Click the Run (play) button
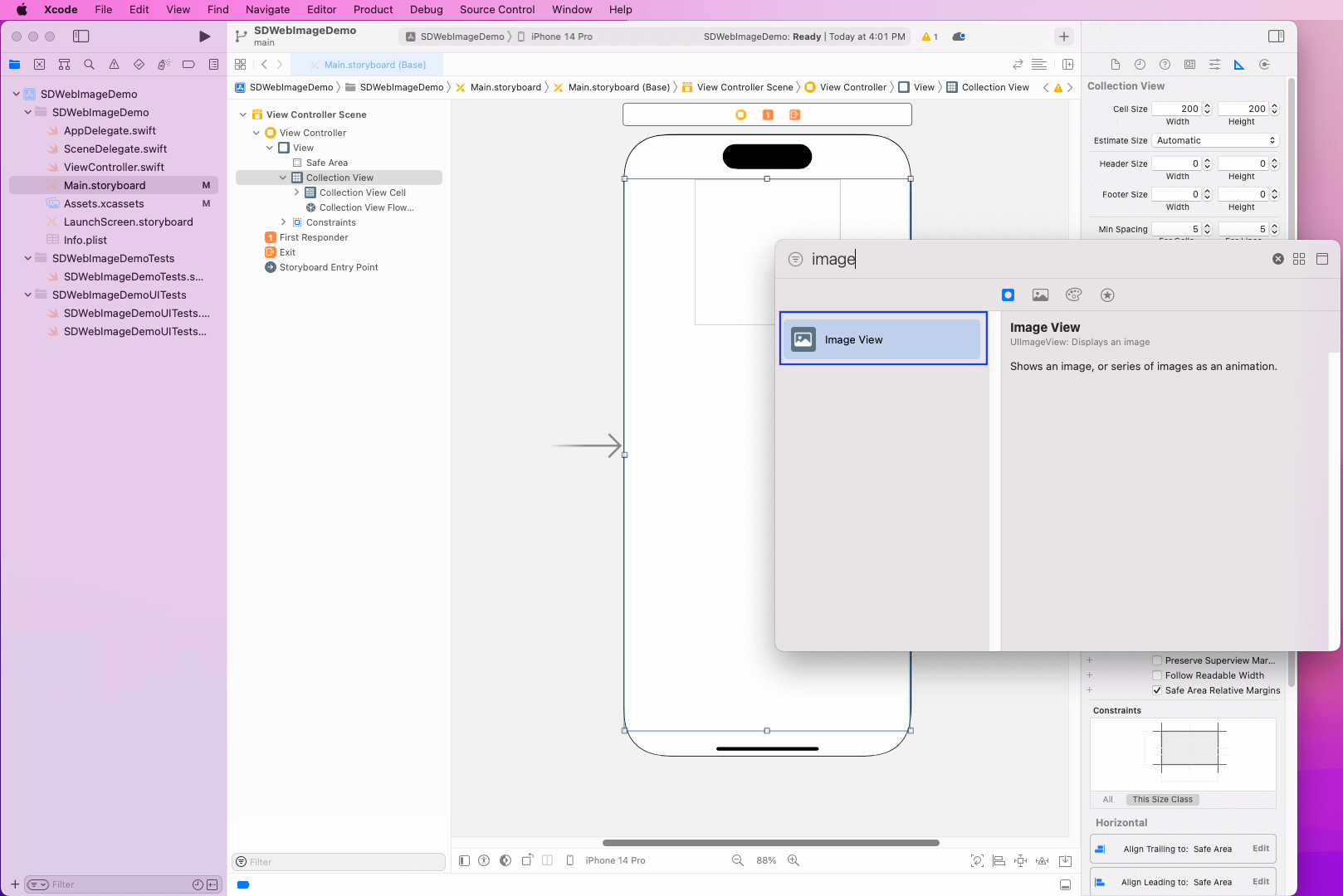 [x=204, y=37]
